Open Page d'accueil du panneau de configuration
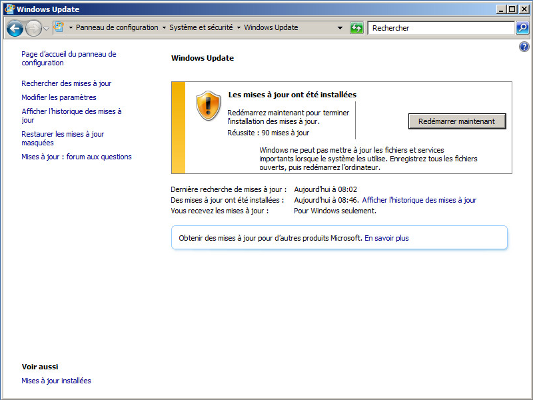This screenshot has width=533, height=400. point(69,58)
